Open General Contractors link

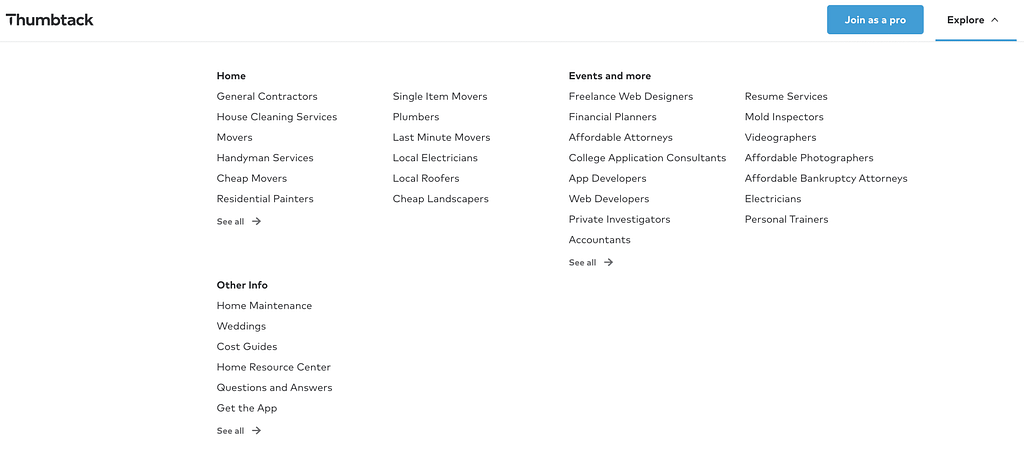267,97
